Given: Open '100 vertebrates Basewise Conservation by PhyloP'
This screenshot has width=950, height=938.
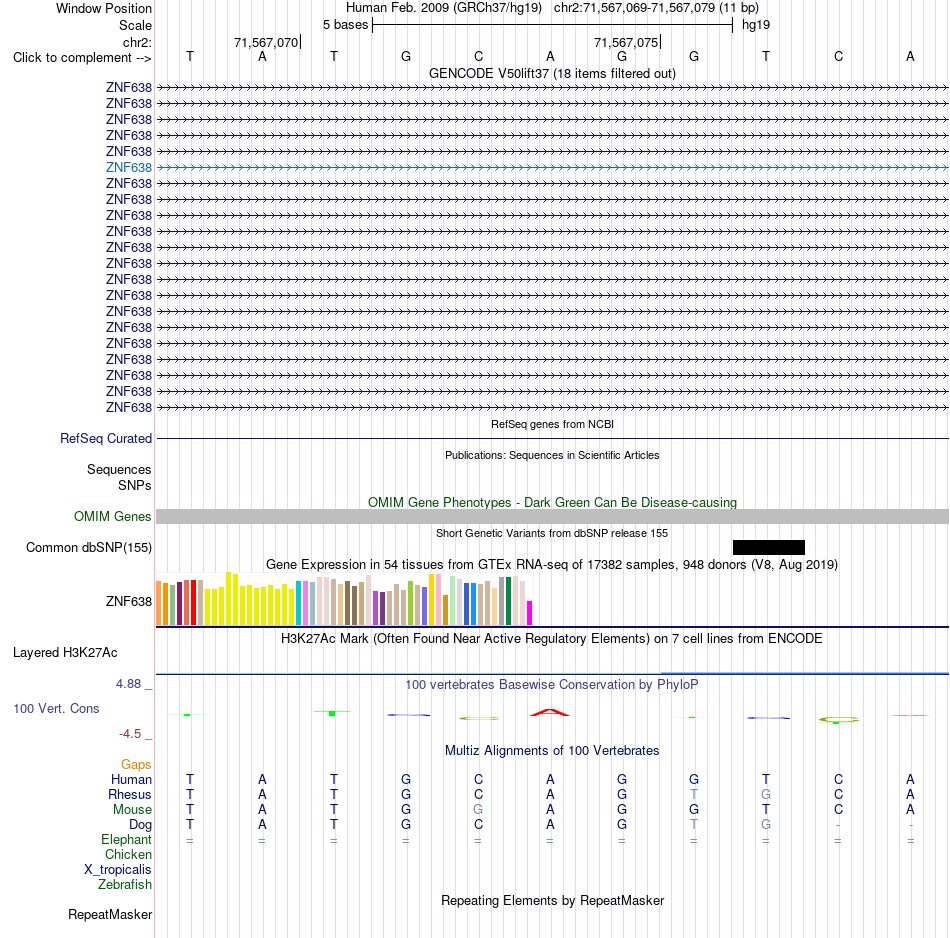Looking at the screenshot, I should pos(552,685).
